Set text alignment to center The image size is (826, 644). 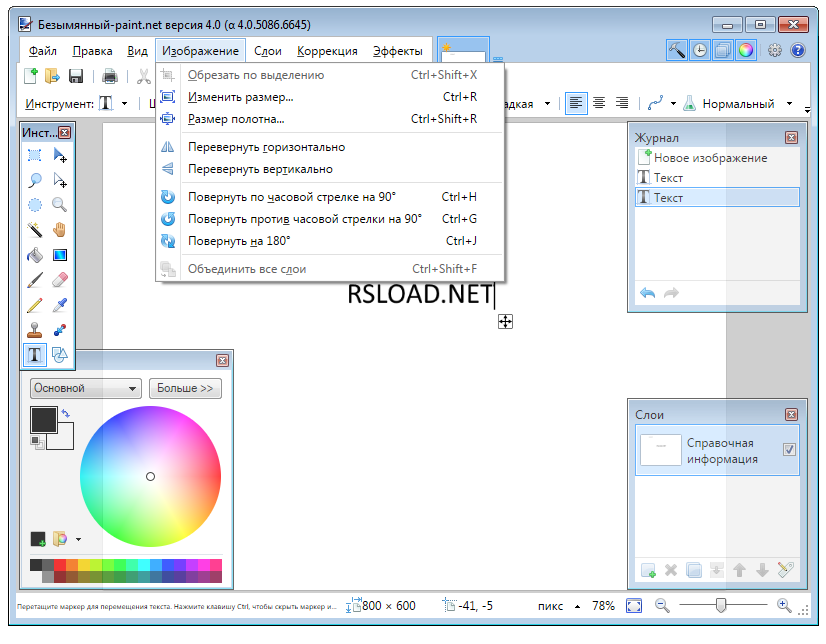(599, 103)
